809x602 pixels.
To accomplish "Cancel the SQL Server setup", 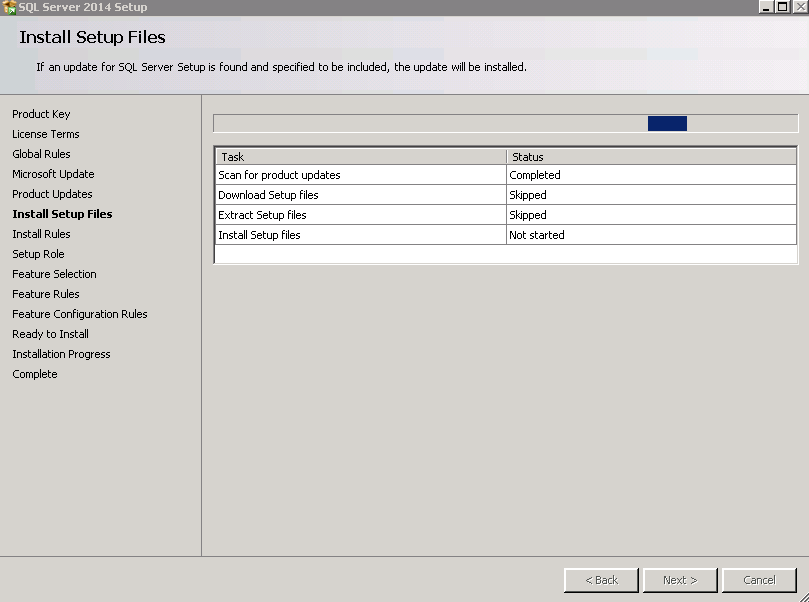I will coord(759,580).
